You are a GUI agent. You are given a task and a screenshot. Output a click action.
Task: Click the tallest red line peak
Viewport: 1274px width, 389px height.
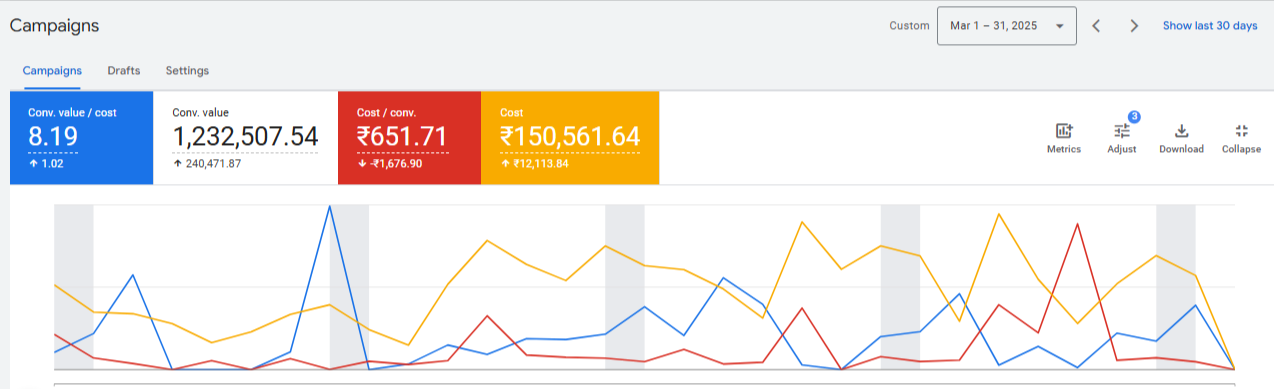click(x=1077, y=224)
